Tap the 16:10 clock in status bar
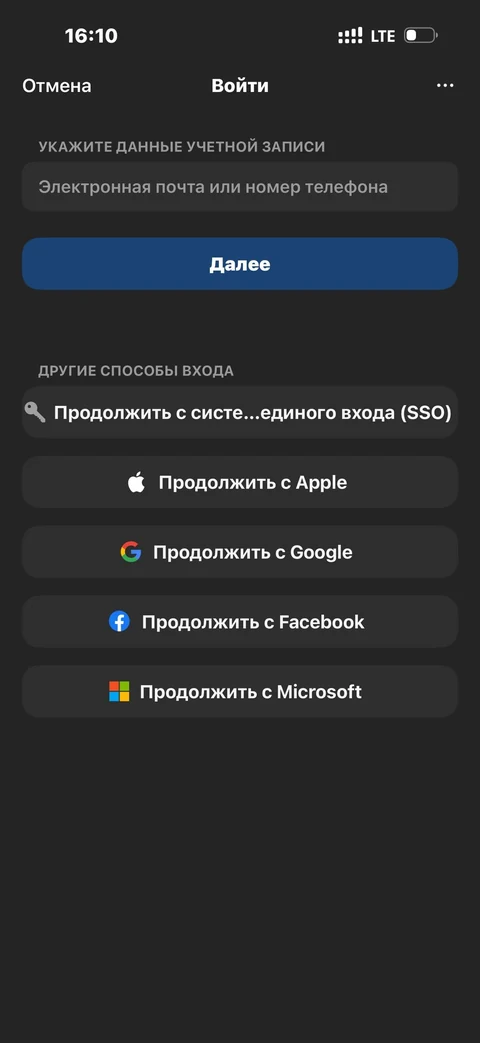The height and width of the screenshot is (1043, 480). (x=91, y=35)
